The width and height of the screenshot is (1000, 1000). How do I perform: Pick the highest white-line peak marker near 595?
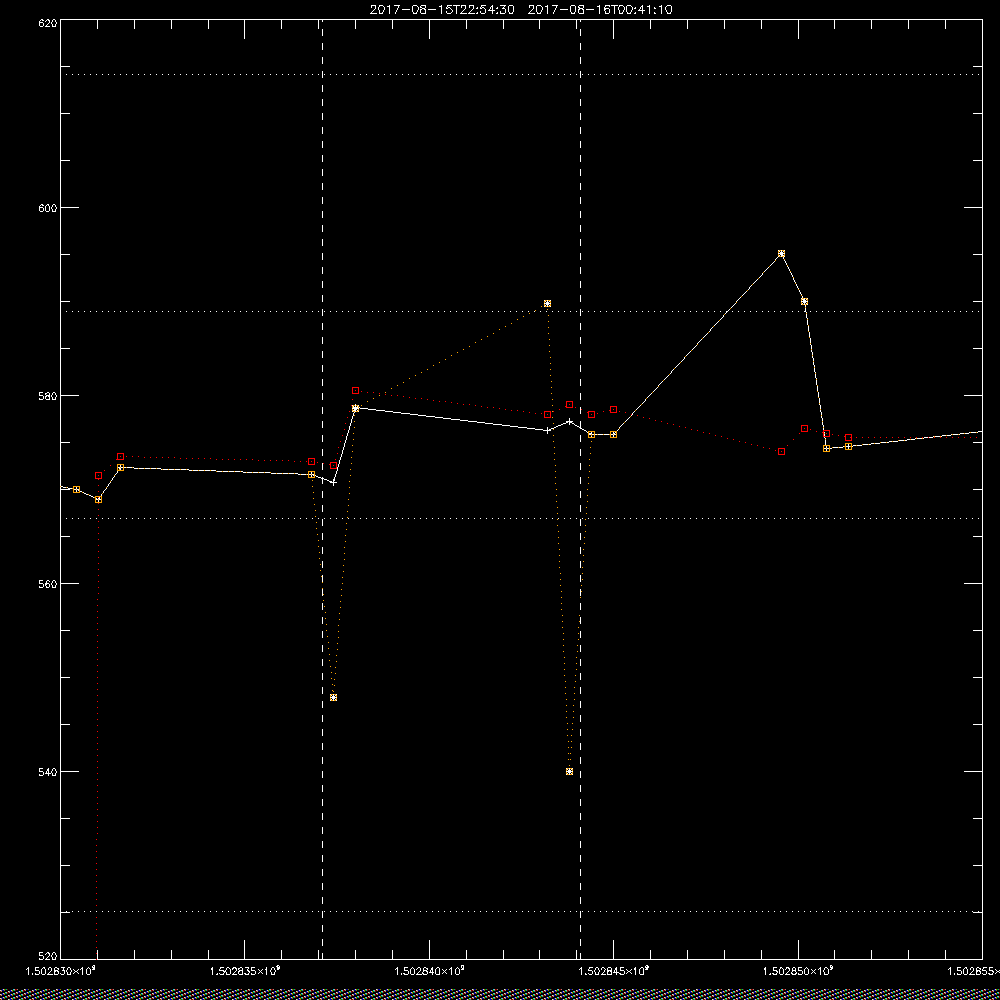tap(781, 254)
